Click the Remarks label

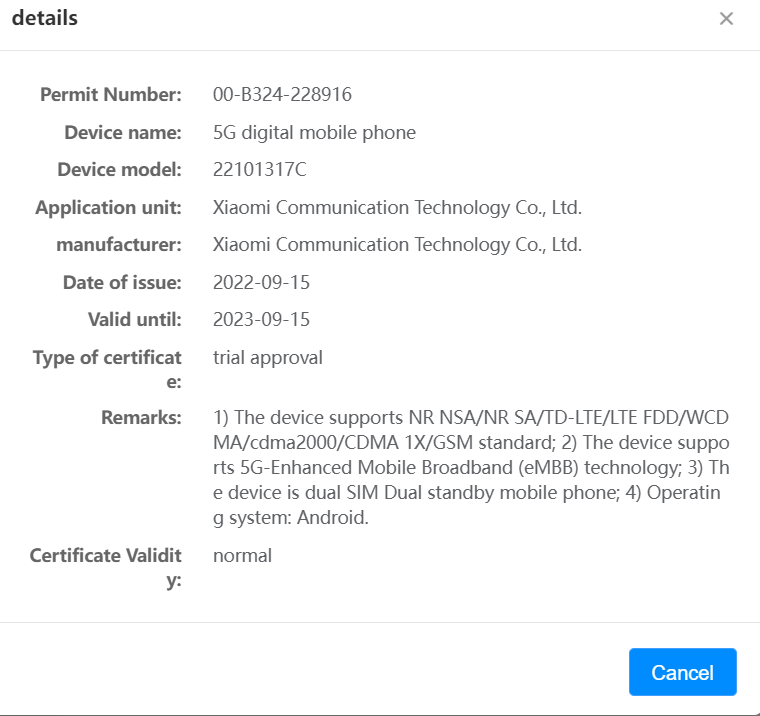click(x=141, y=417)
